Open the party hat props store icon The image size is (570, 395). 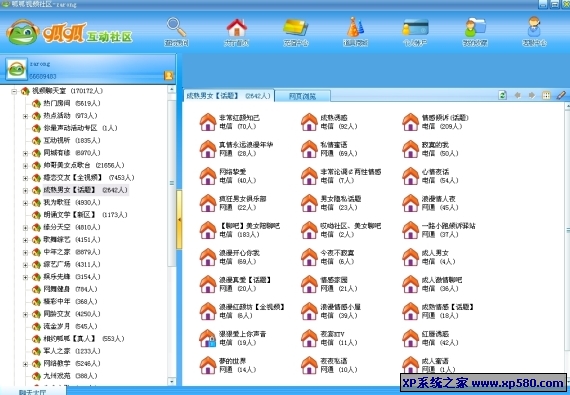[x=355, y=28]
